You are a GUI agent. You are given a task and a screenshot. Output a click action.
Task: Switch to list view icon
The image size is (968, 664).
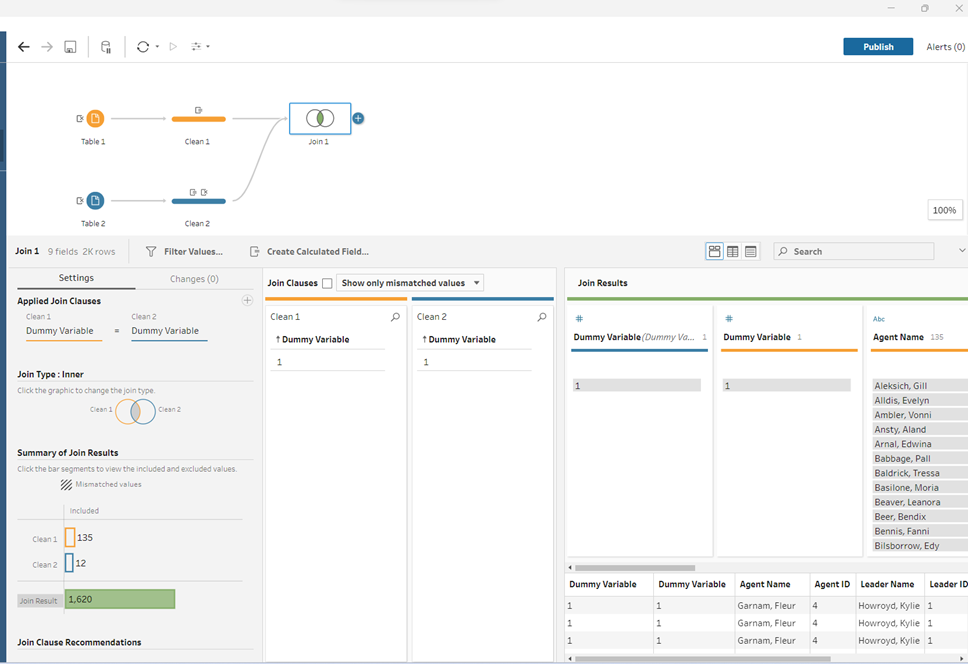point(751,251)
